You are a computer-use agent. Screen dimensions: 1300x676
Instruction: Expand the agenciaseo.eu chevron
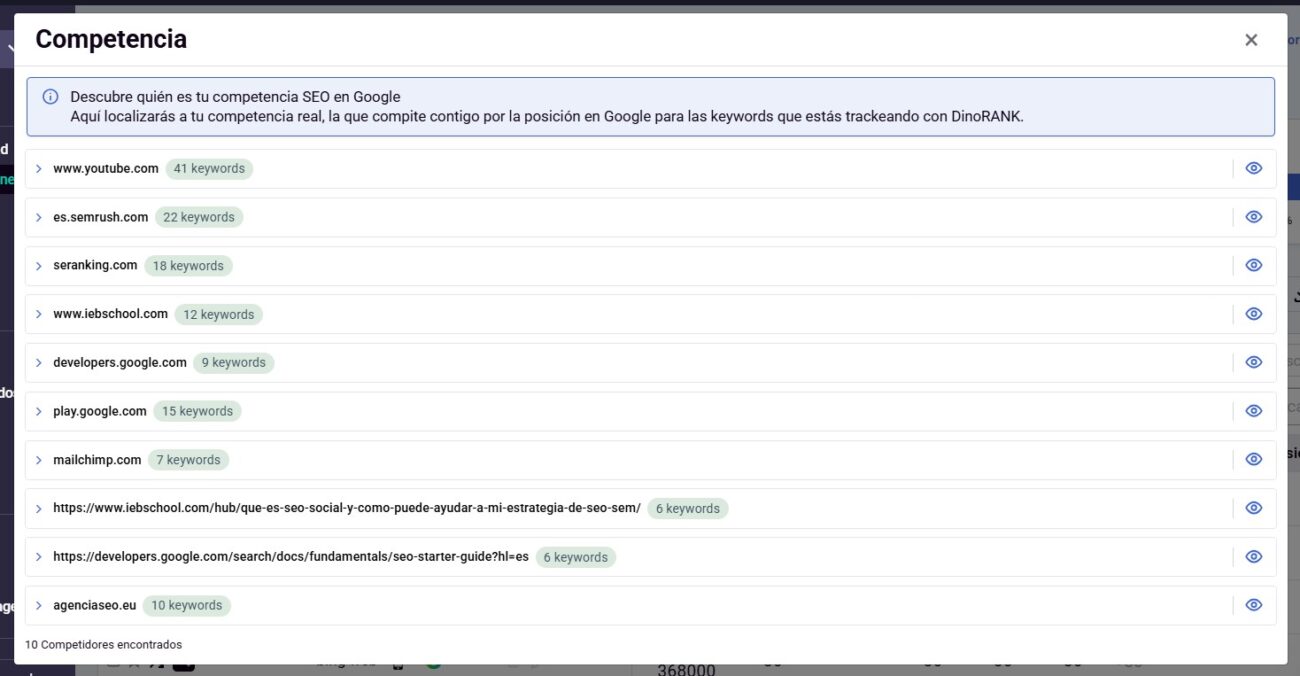click(39, 605)
